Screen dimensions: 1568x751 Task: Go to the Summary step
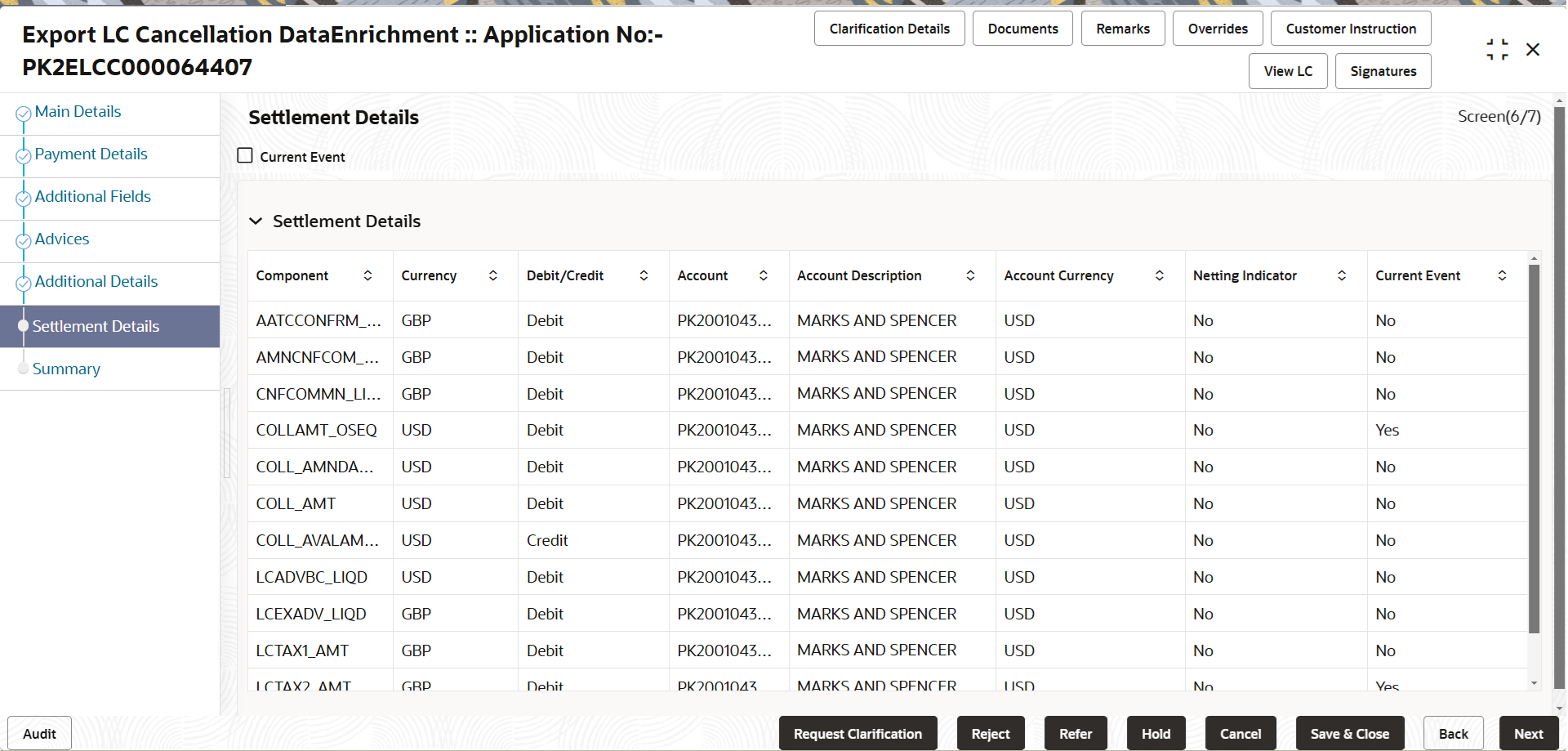66,369
